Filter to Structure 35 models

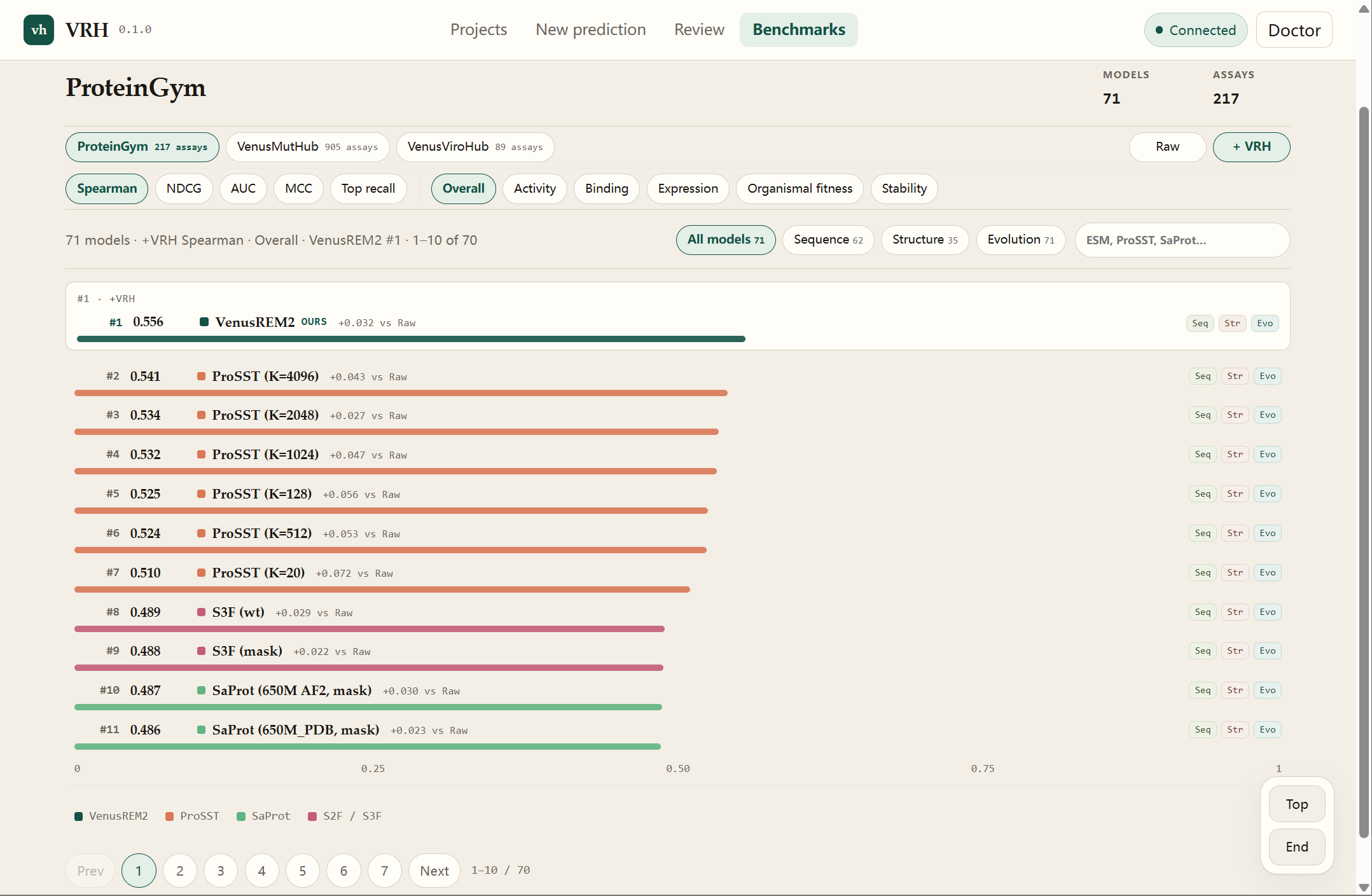(x=924, y=240)
